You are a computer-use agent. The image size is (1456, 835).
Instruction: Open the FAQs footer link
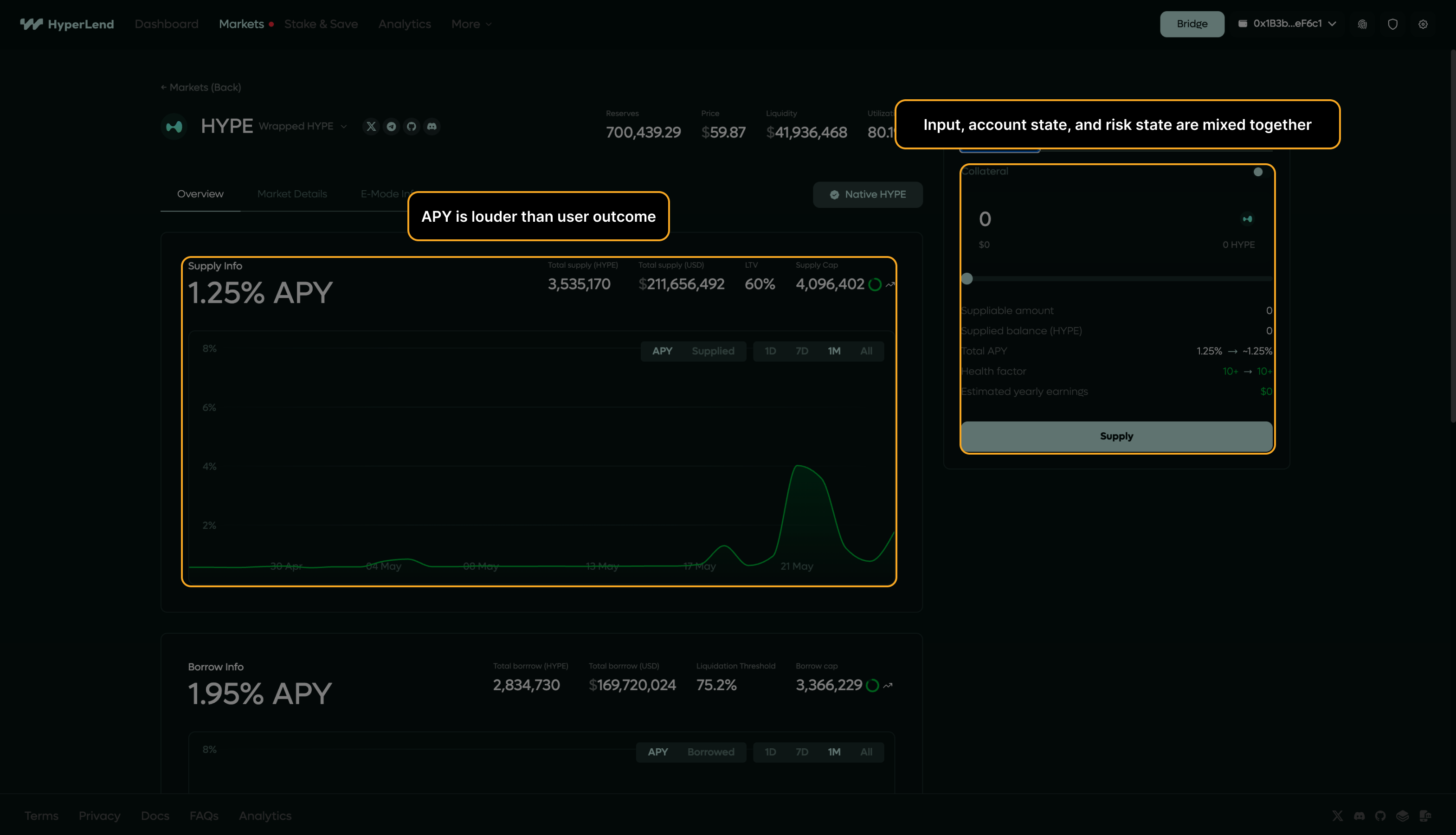[x=204, y=816]
